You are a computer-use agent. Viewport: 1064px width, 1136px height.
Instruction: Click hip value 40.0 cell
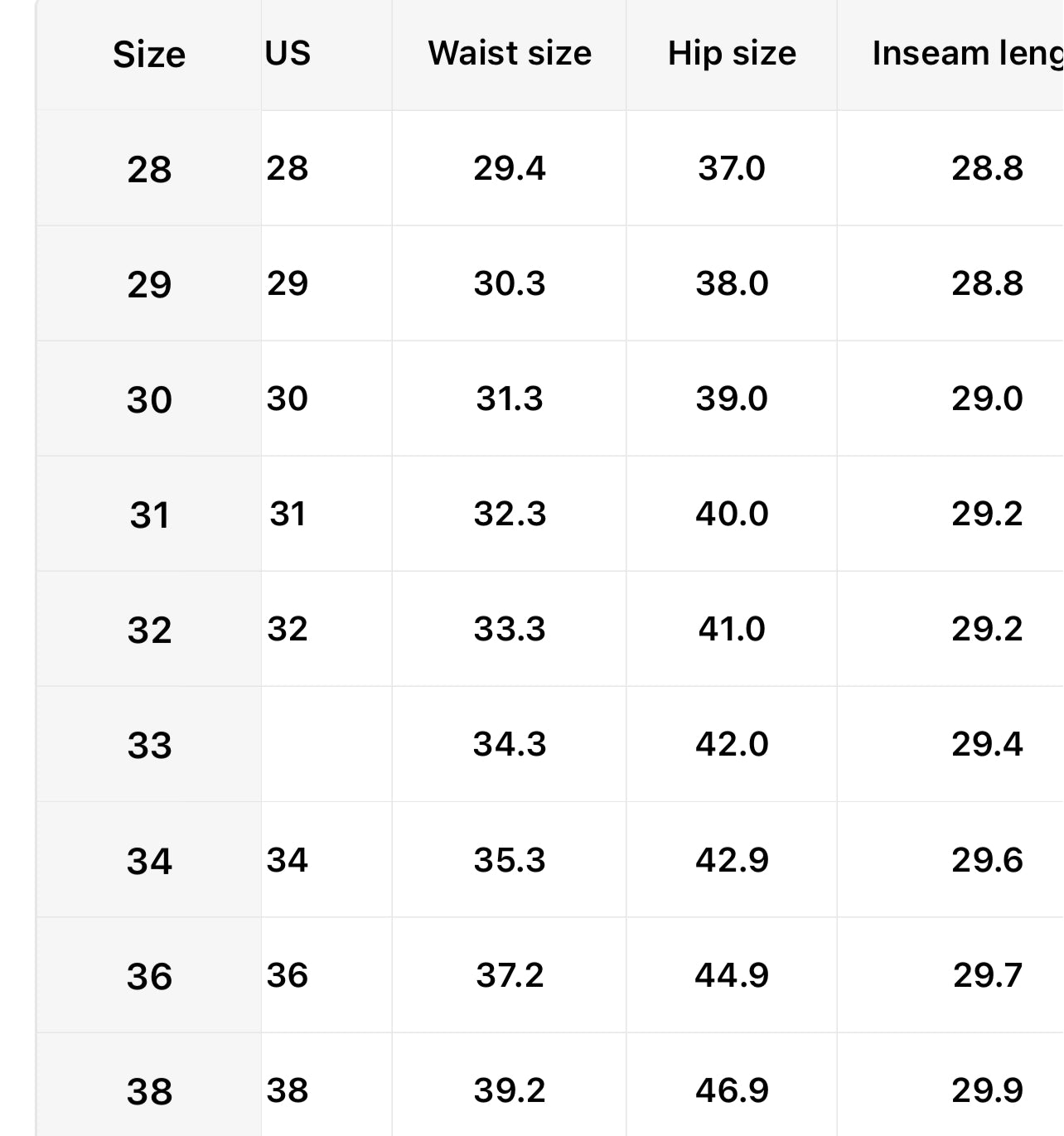pyautogui.click(x=732, y=514)
